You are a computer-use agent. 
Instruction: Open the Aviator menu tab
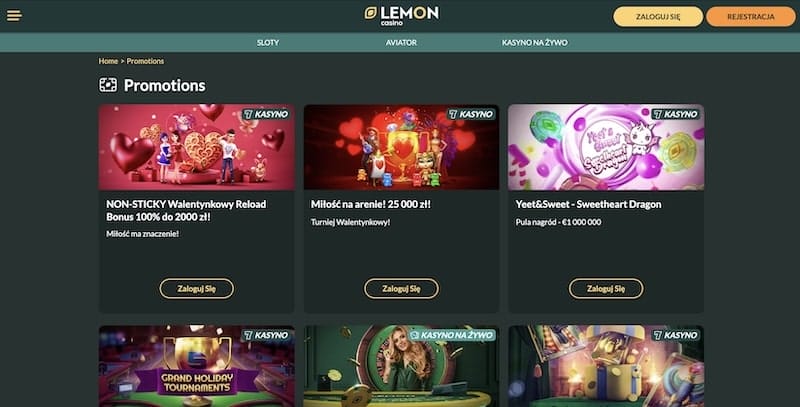[401, 42]
